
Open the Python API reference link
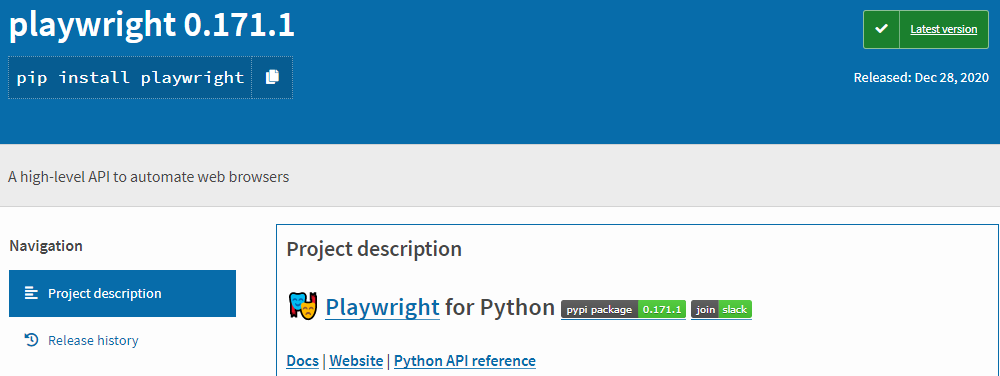point(465,361)
